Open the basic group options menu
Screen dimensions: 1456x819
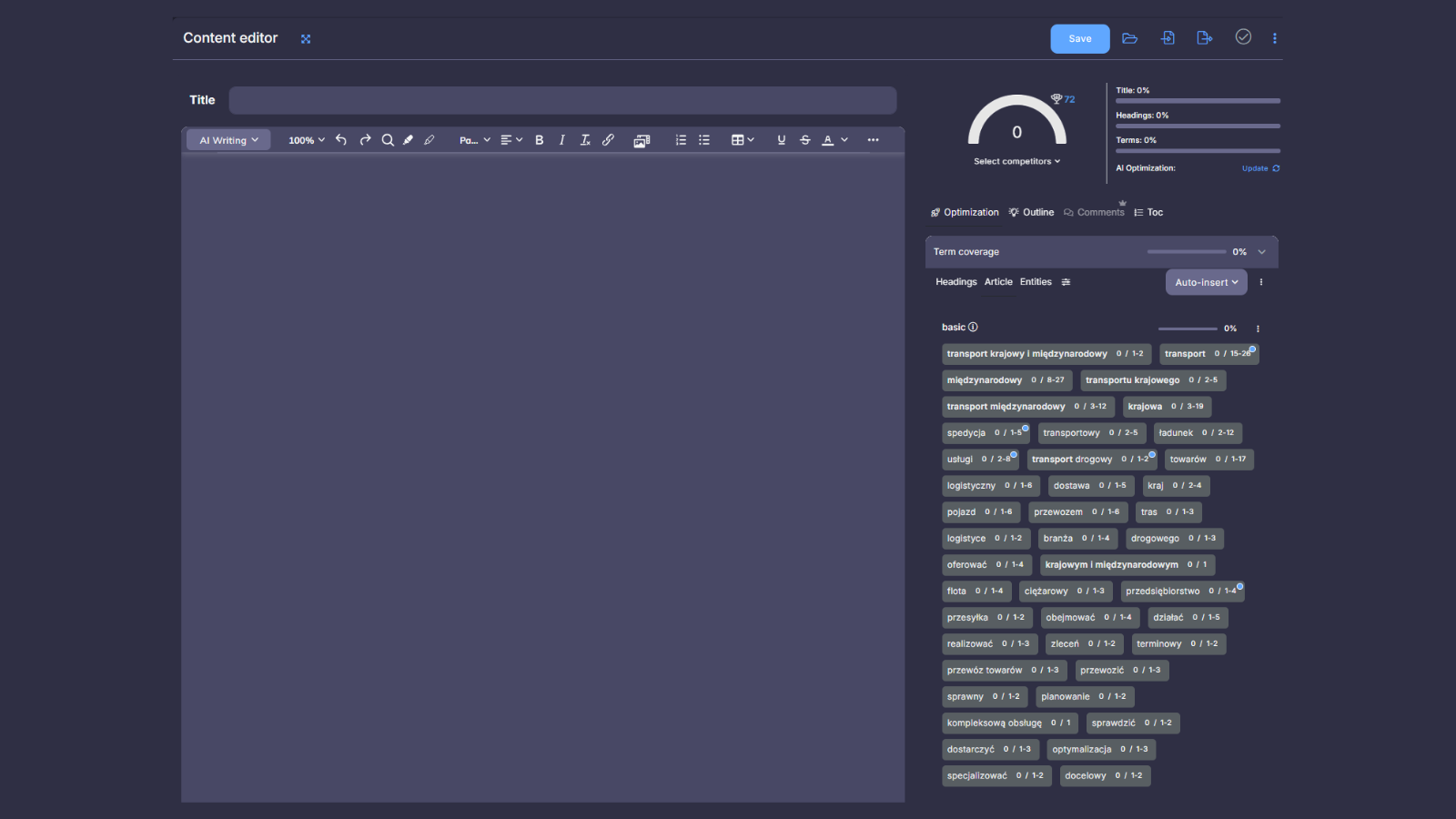(1258, 329)
